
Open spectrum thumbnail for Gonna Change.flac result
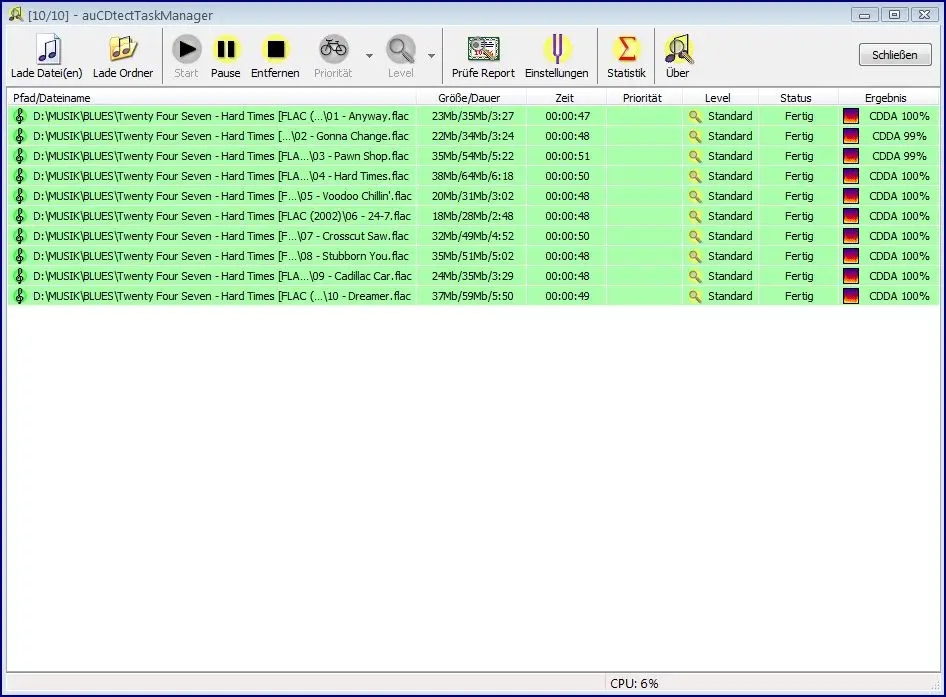tap(851, 136)
